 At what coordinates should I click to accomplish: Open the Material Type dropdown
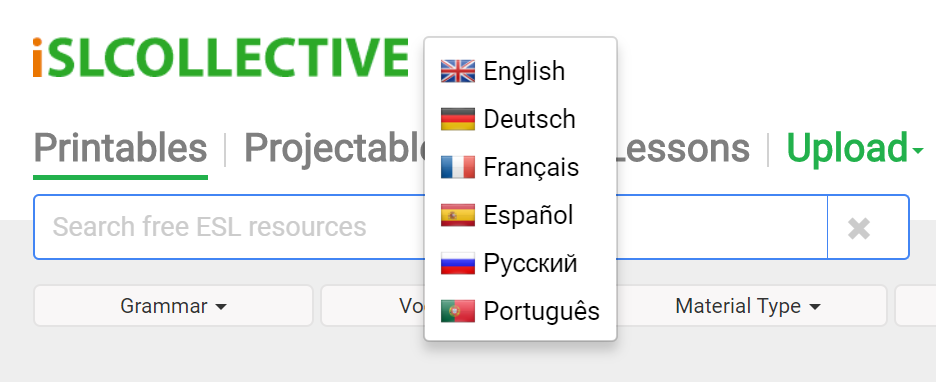[749, 306]
